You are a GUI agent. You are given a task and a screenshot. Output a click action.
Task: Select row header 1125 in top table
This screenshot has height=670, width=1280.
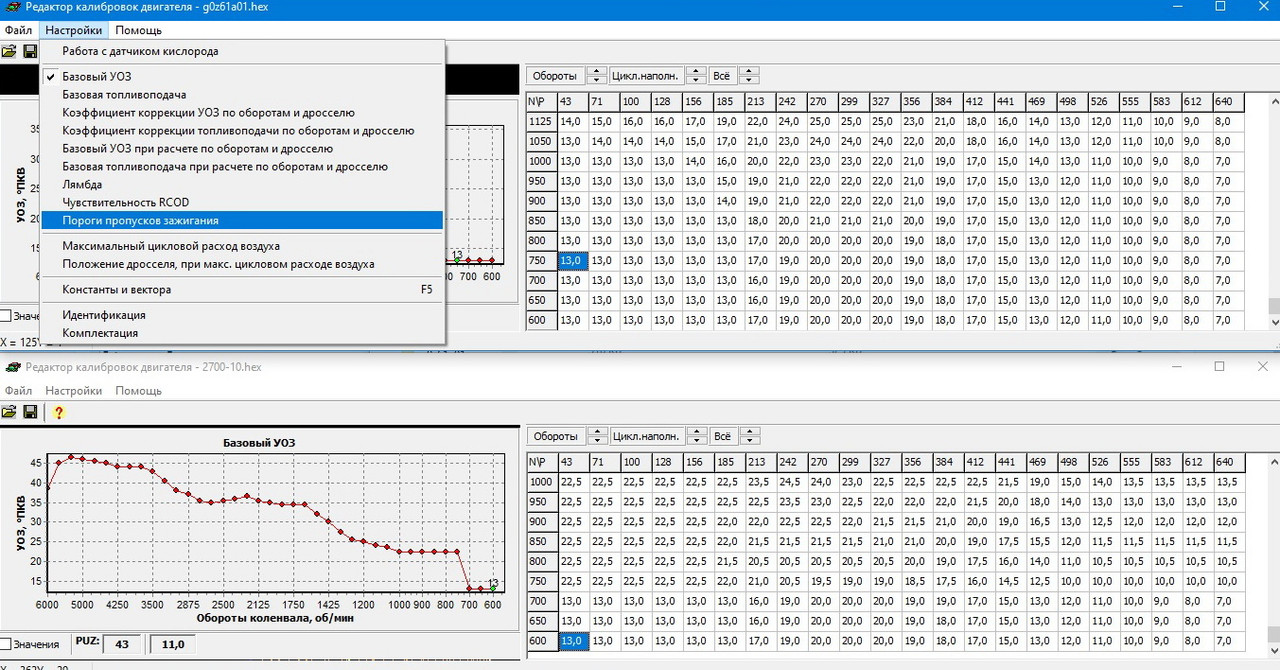click(x=541, y=121)
